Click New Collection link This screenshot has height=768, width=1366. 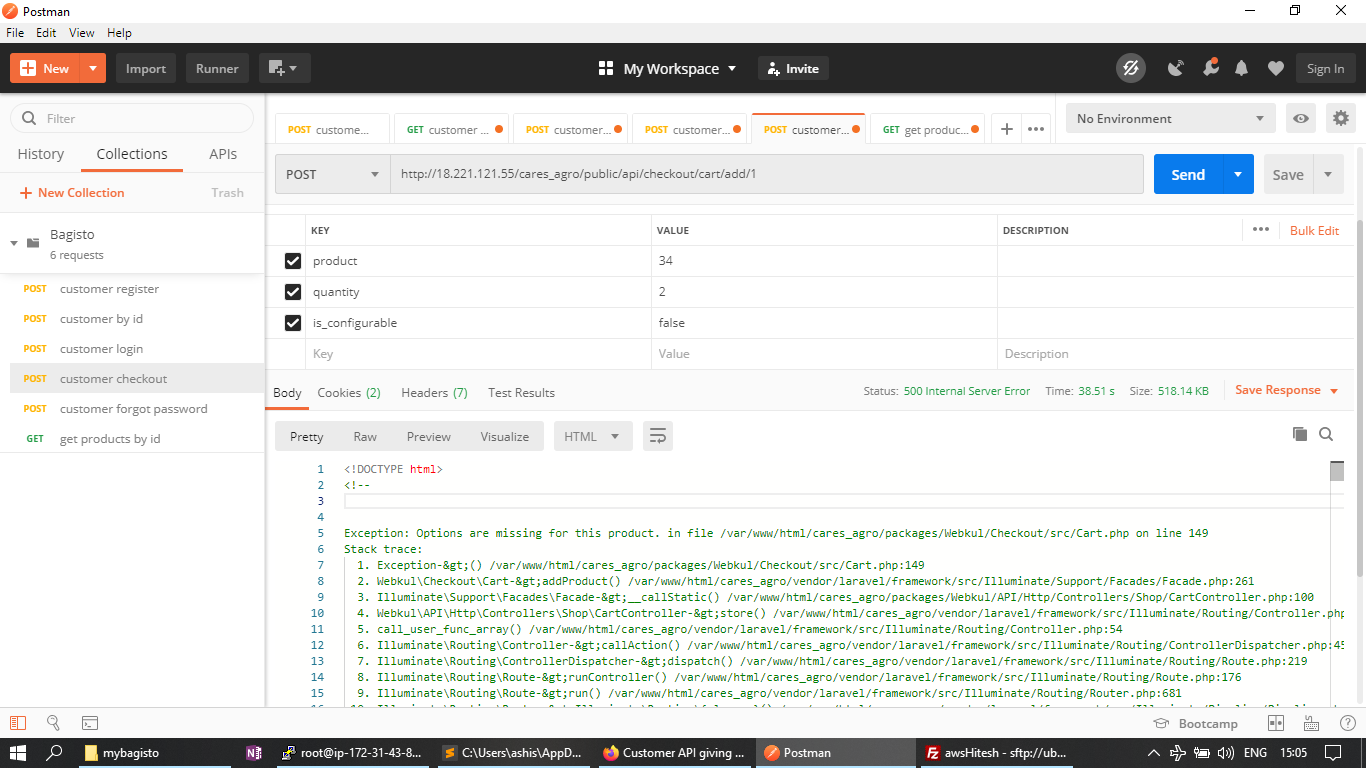72,193
